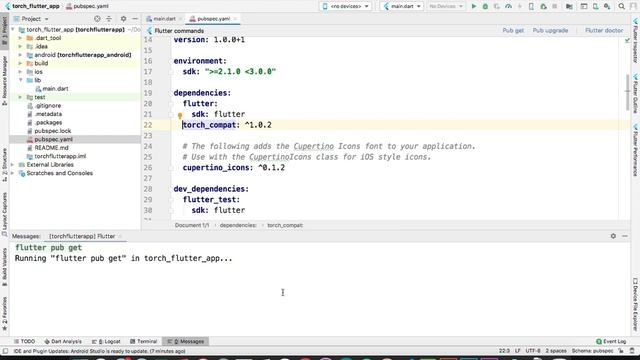Open the main.dart run configuration dropdown
Viewport: 640px width, 360px height.
coord(402,6)
